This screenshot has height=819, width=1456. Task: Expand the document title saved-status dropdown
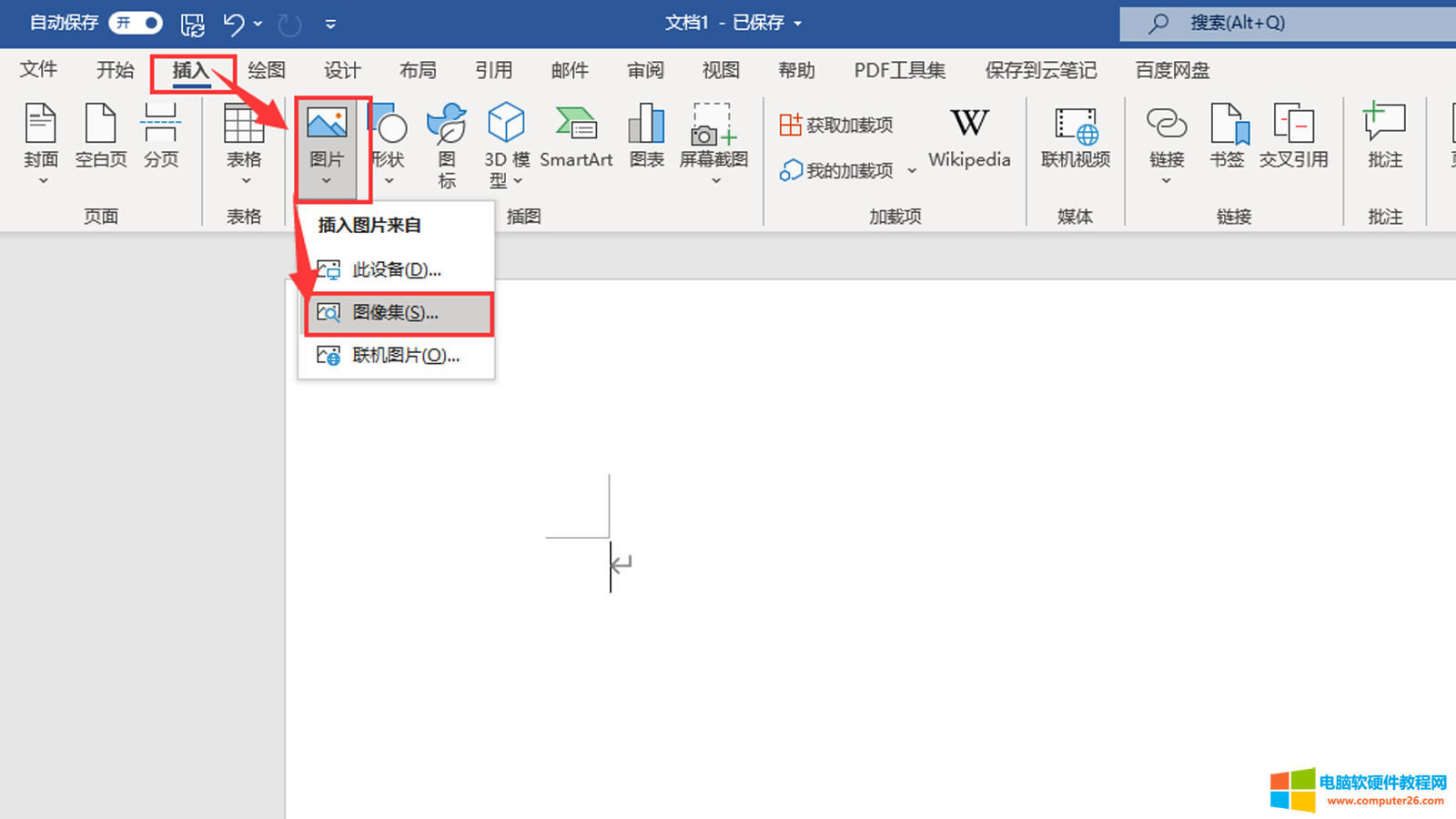[798, 24]
